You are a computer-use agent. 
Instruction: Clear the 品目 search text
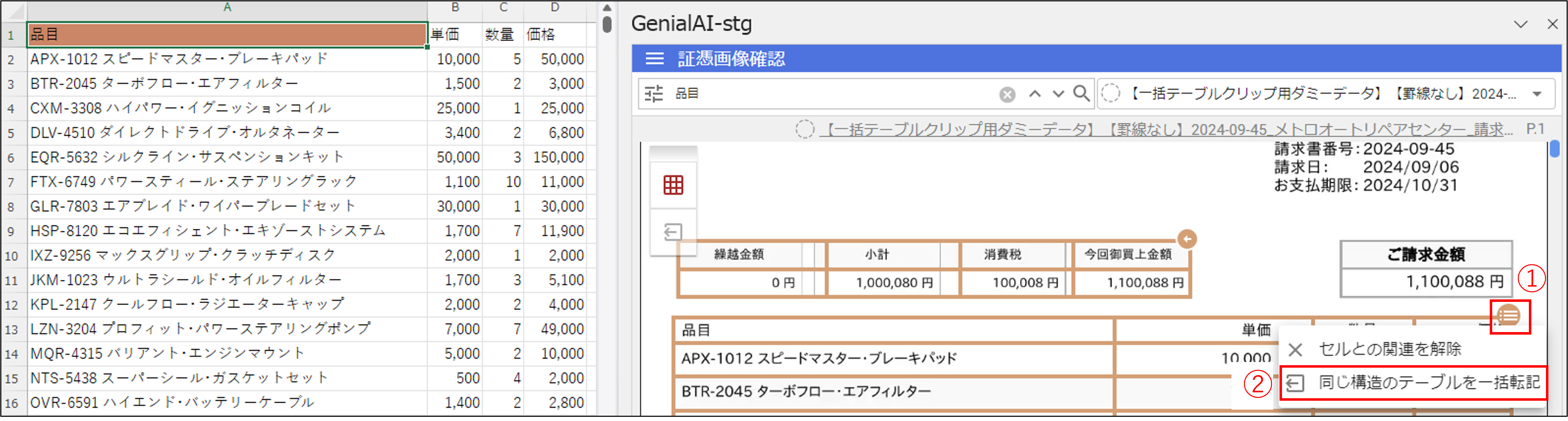pyautogui.click(x=1007, y=94)
